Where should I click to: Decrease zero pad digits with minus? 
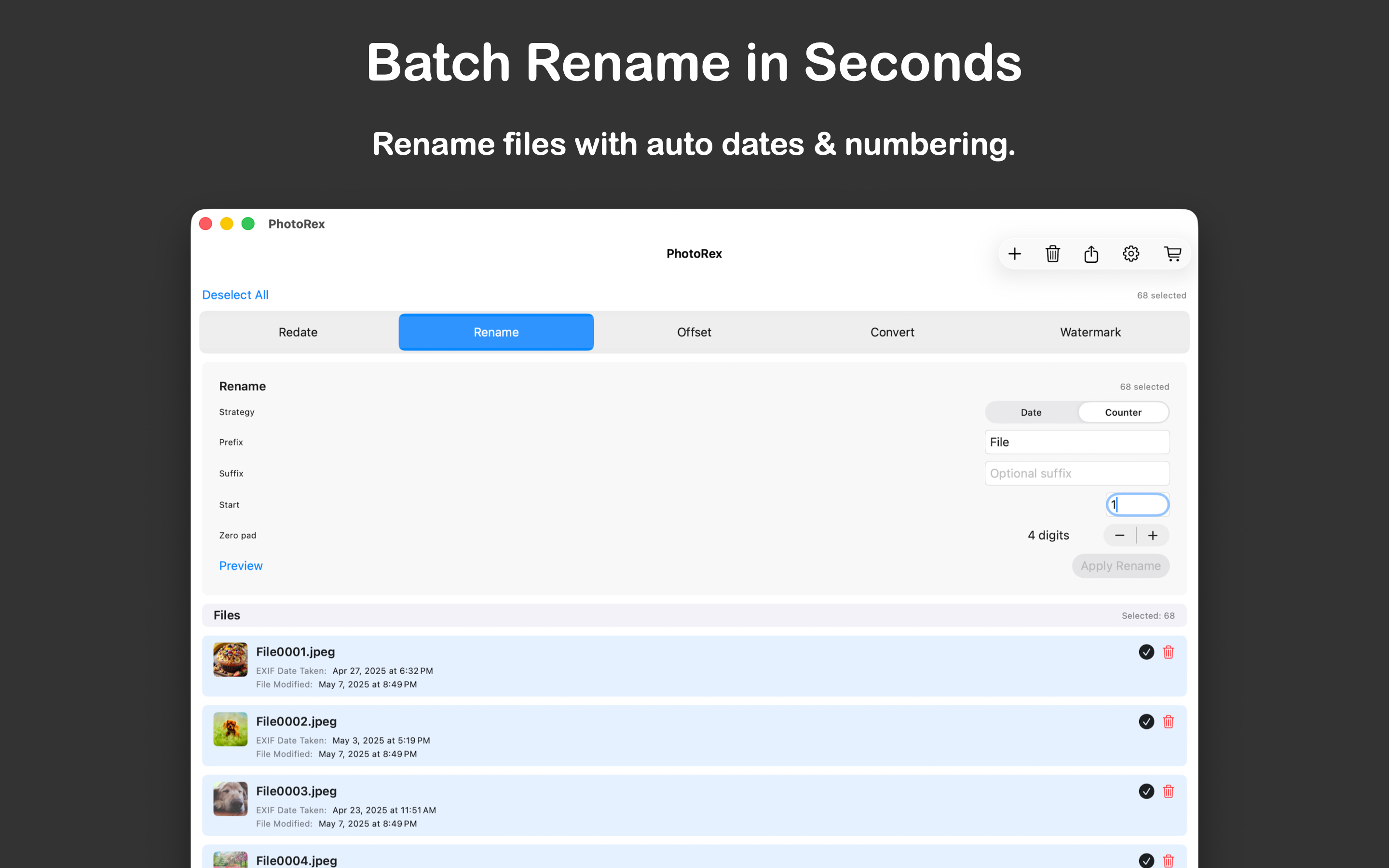click(1119, 536)
